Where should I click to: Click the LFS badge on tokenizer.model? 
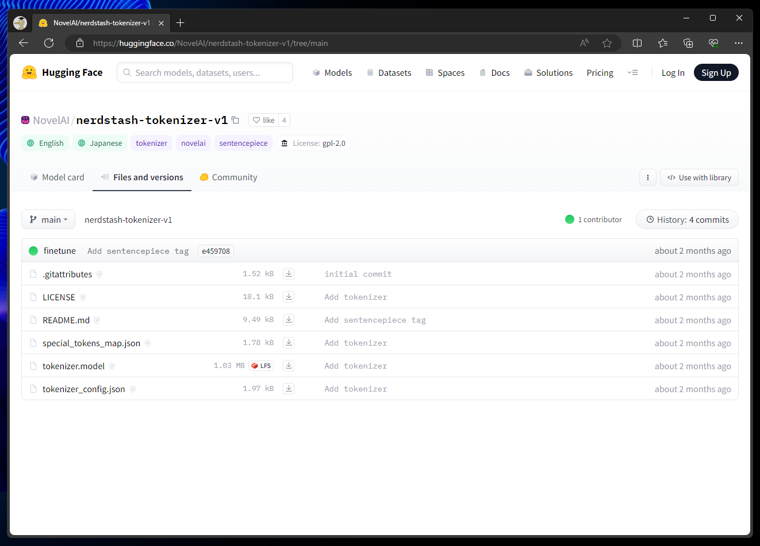coord(261,366)
